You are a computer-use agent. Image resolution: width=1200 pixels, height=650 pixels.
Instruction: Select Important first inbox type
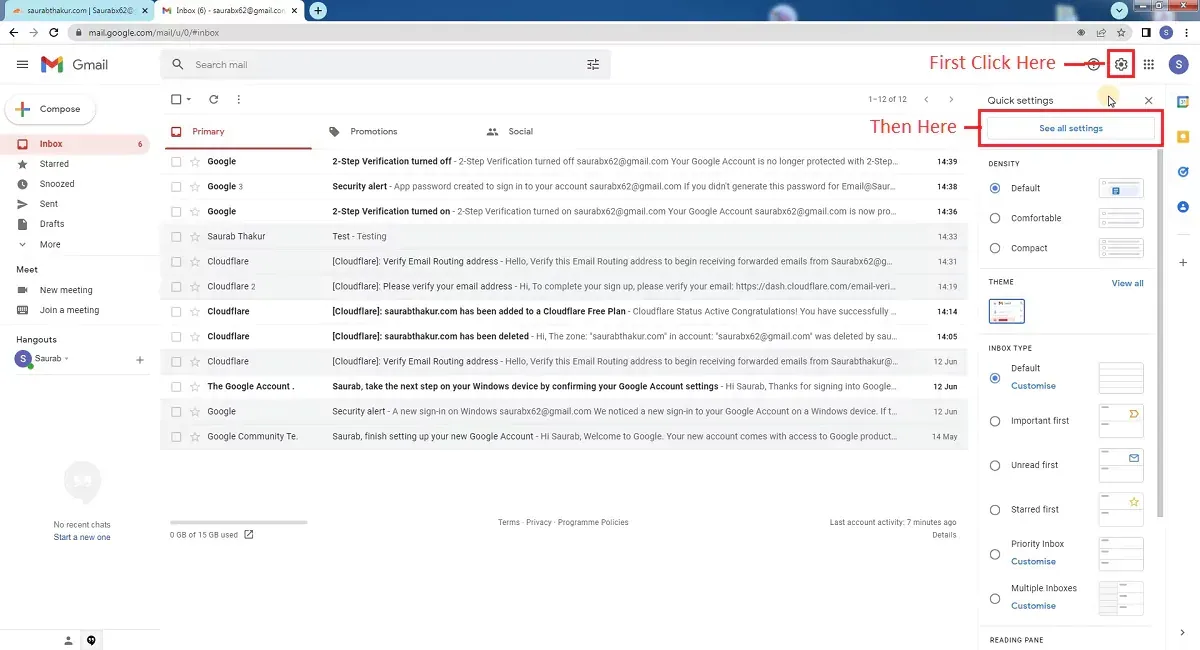point(994,421)
